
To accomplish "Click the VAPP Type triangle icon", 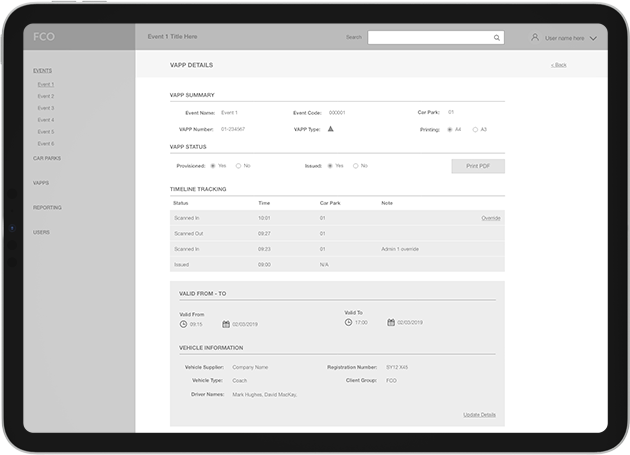I will coord(330,129).
